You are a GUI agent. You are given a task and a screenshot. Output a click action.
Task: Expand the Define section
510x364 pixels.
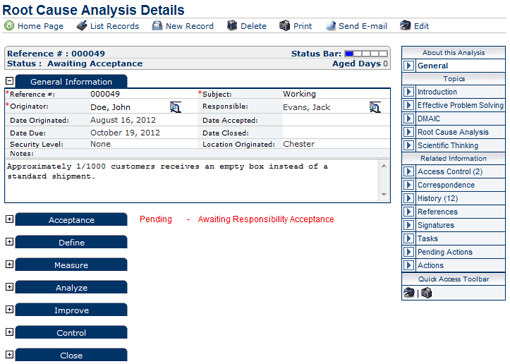click(10, 242)
